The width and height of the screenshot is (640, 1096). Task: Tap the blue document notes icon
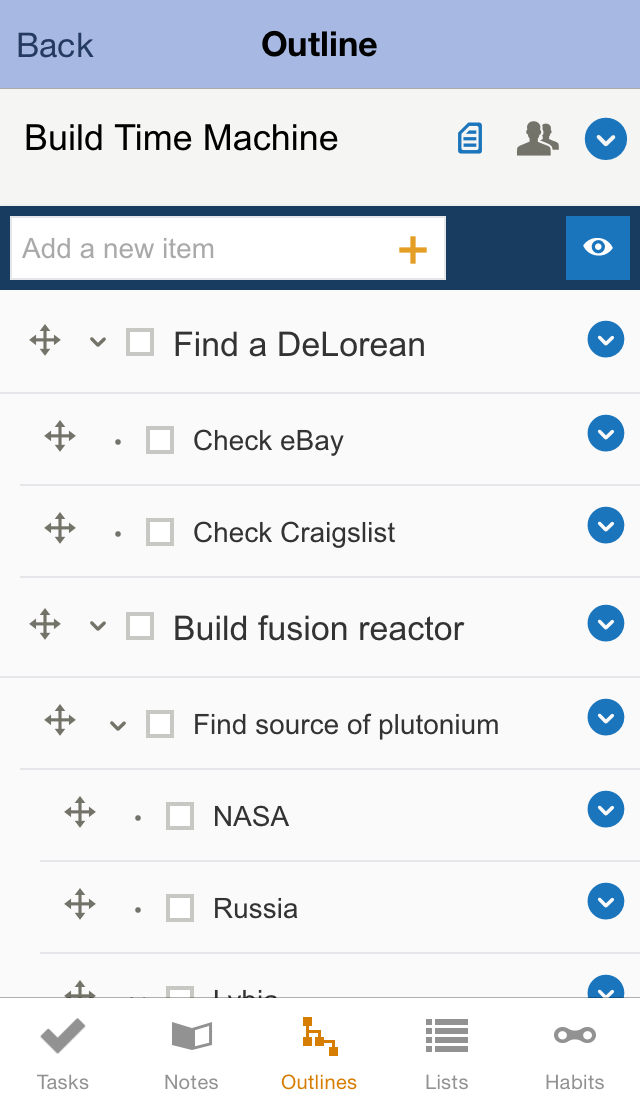(x=469, y=138)
